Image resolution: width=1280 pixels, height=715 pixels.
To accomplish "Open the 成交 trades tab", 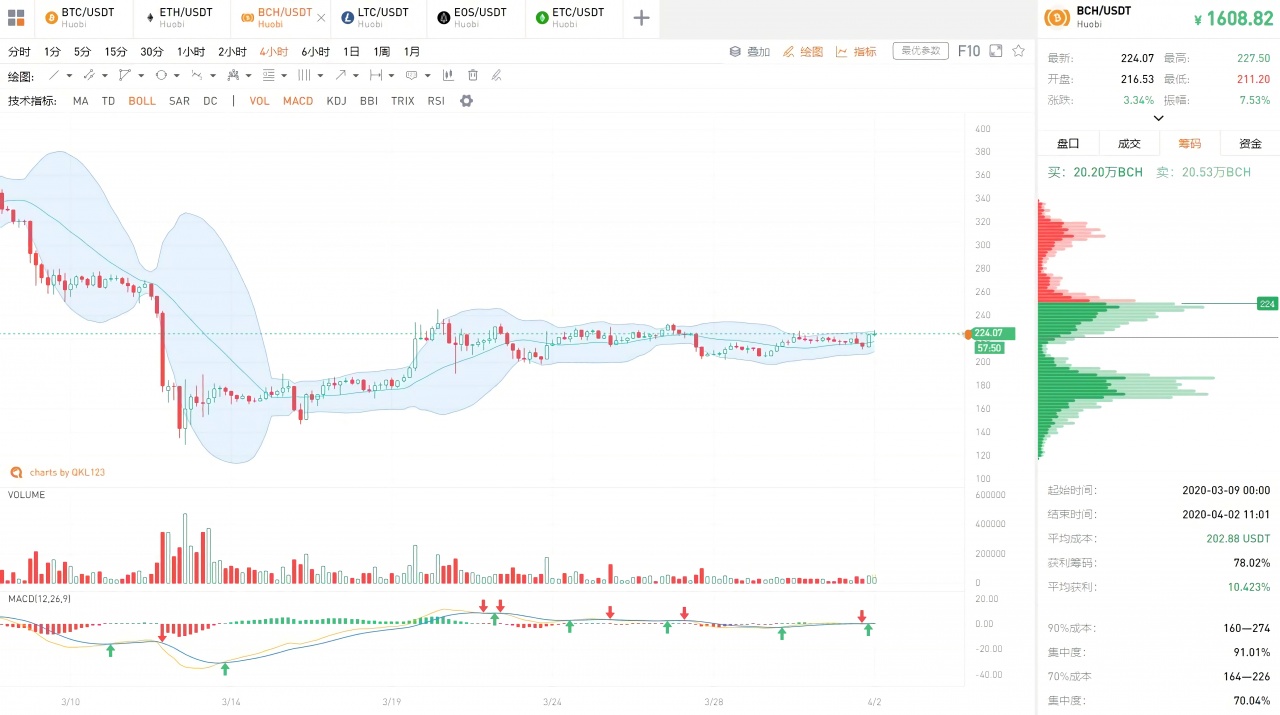I will point(1129,143).
